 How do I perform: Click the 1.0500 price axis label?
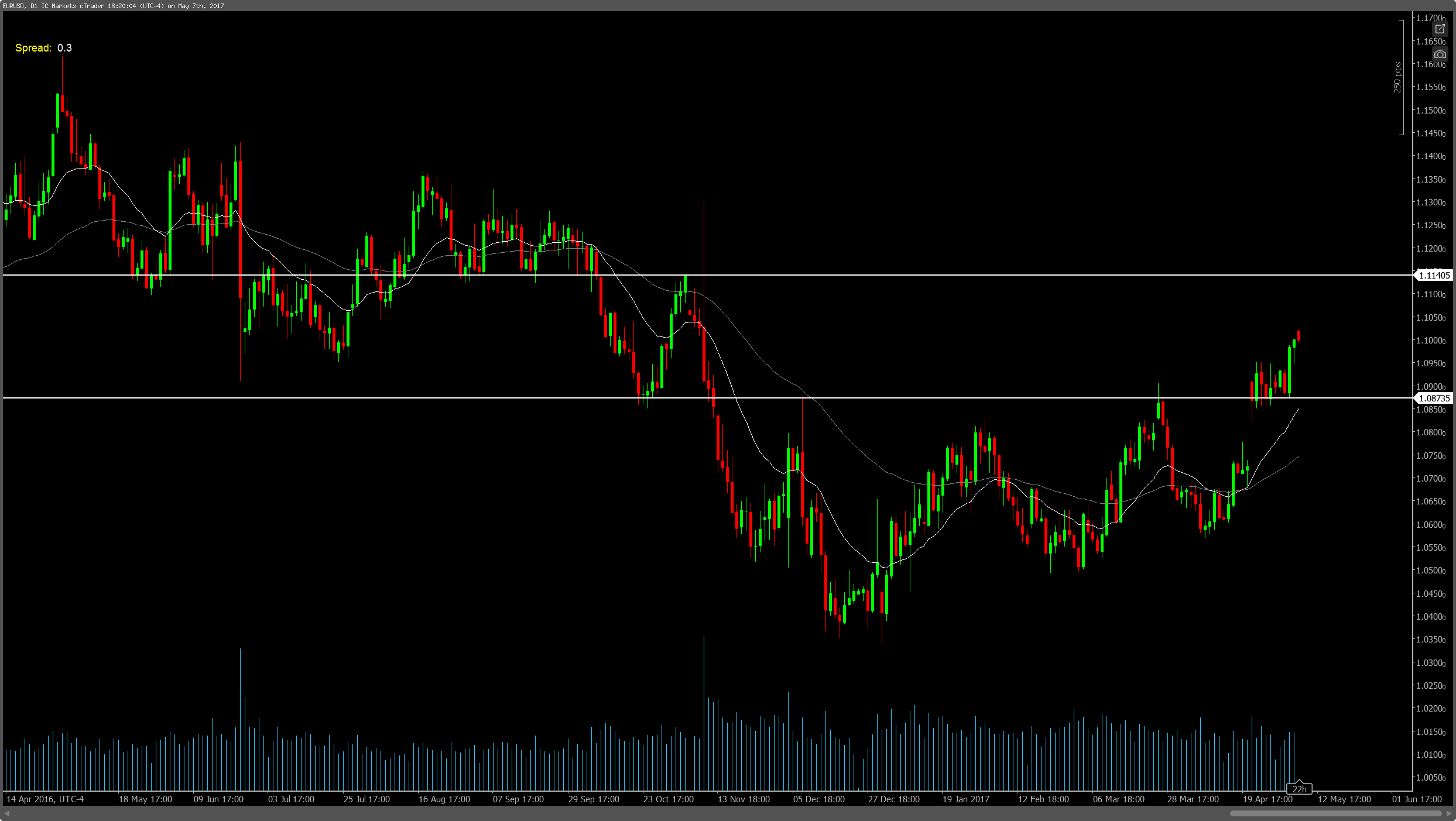tap(1430, 571)
